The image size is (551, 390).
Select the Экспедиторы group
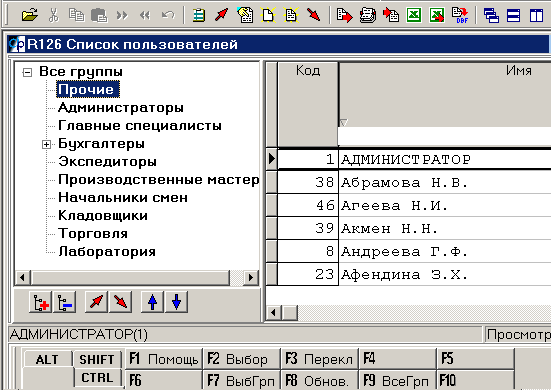[x=107, y=162]
